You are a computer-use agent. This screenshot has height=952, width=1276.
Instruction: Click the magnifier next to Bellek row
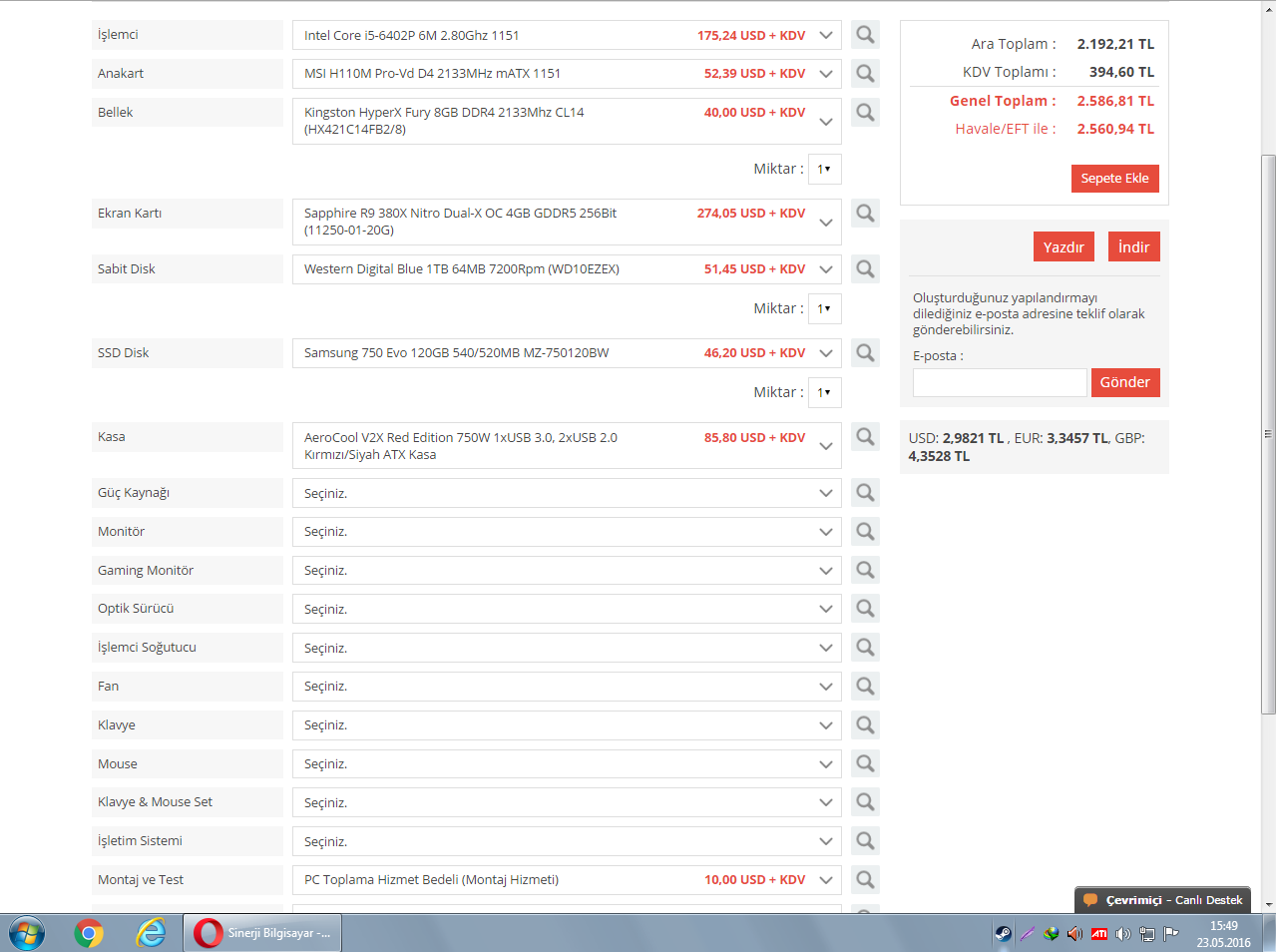tap(865, 113)
